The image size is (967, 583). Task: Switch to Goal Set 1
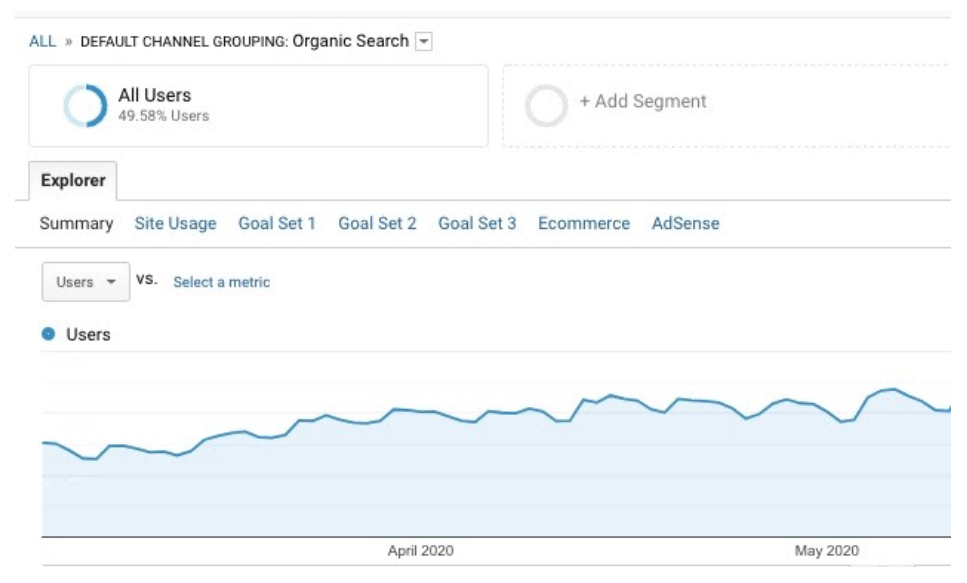point(277,223)
